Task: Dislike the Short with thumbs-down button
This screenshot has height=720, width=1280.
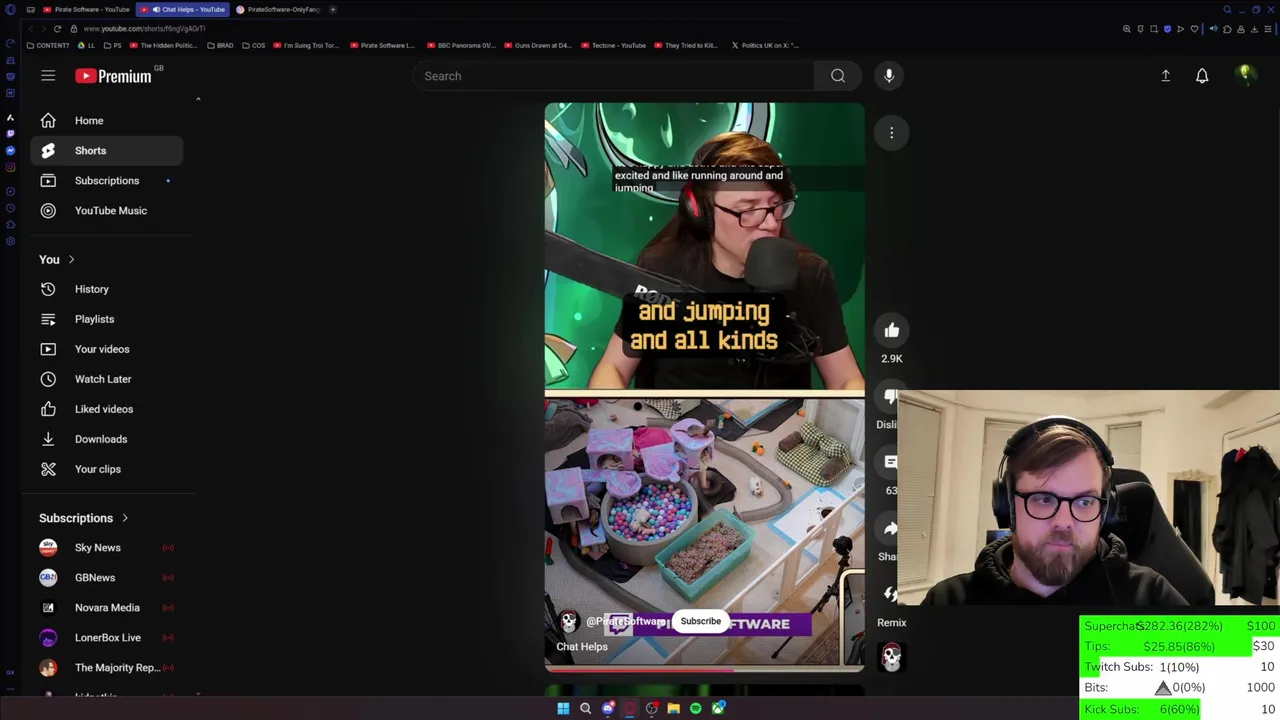Action: [889, 397]
